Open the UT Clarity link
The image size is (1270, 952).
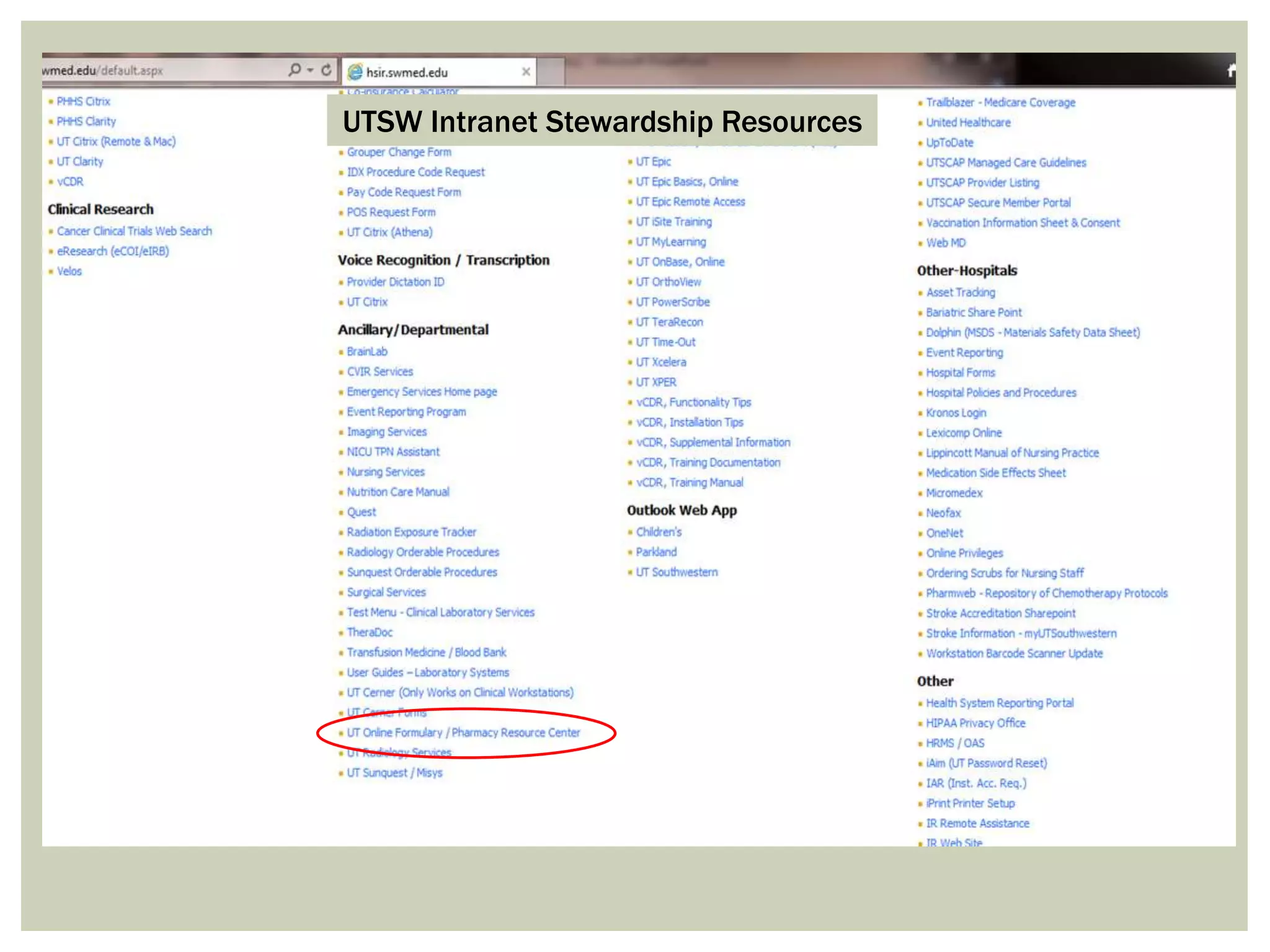click(80, 161)
